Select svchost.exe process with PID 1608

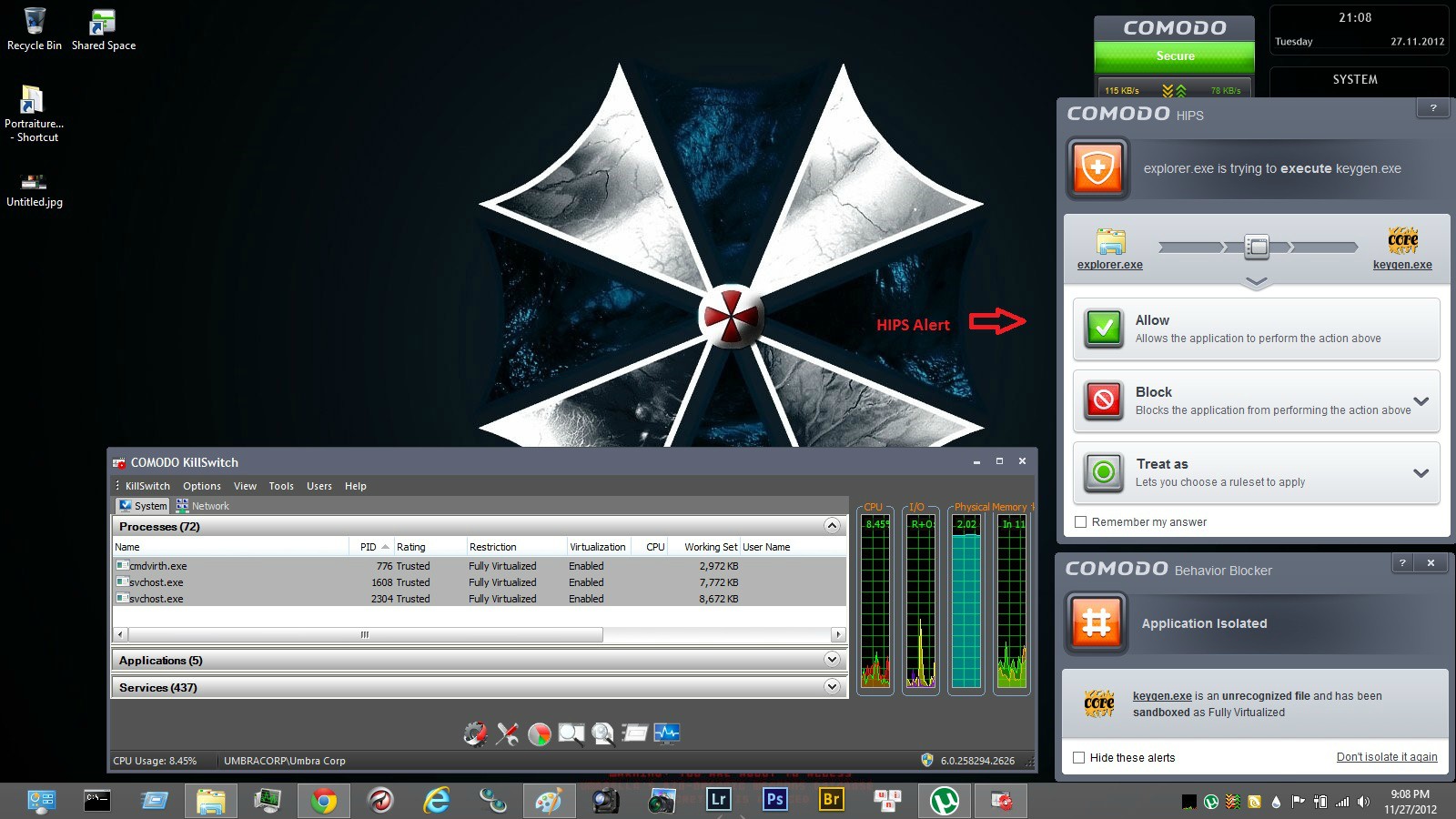click(x=480, y=582)
